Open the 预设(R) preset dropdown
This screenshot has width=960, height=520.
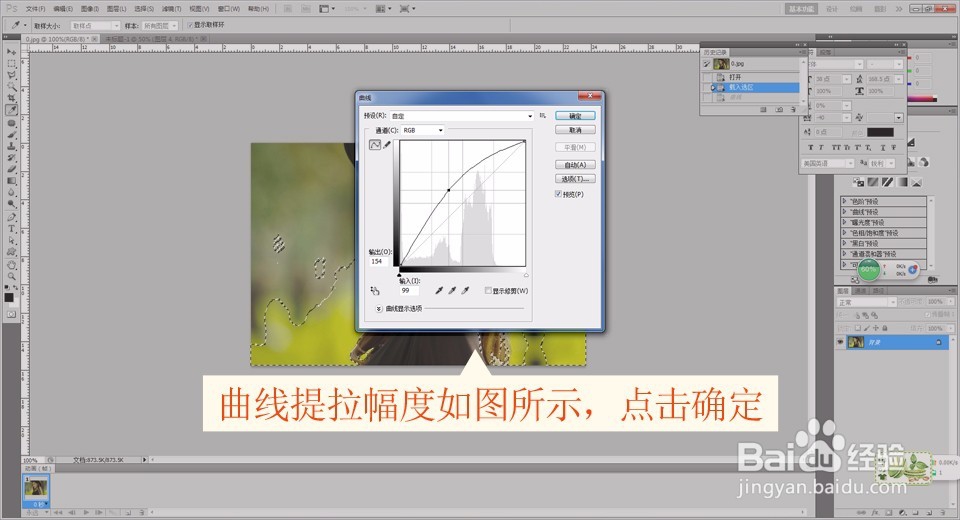coord(462,116)
